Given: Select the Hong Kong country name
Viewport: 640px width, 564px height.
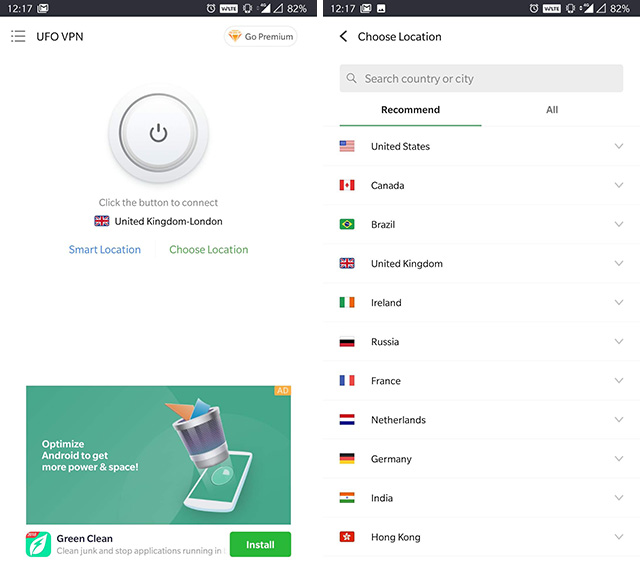Looking at the screenshot, I should click(396, 537).
